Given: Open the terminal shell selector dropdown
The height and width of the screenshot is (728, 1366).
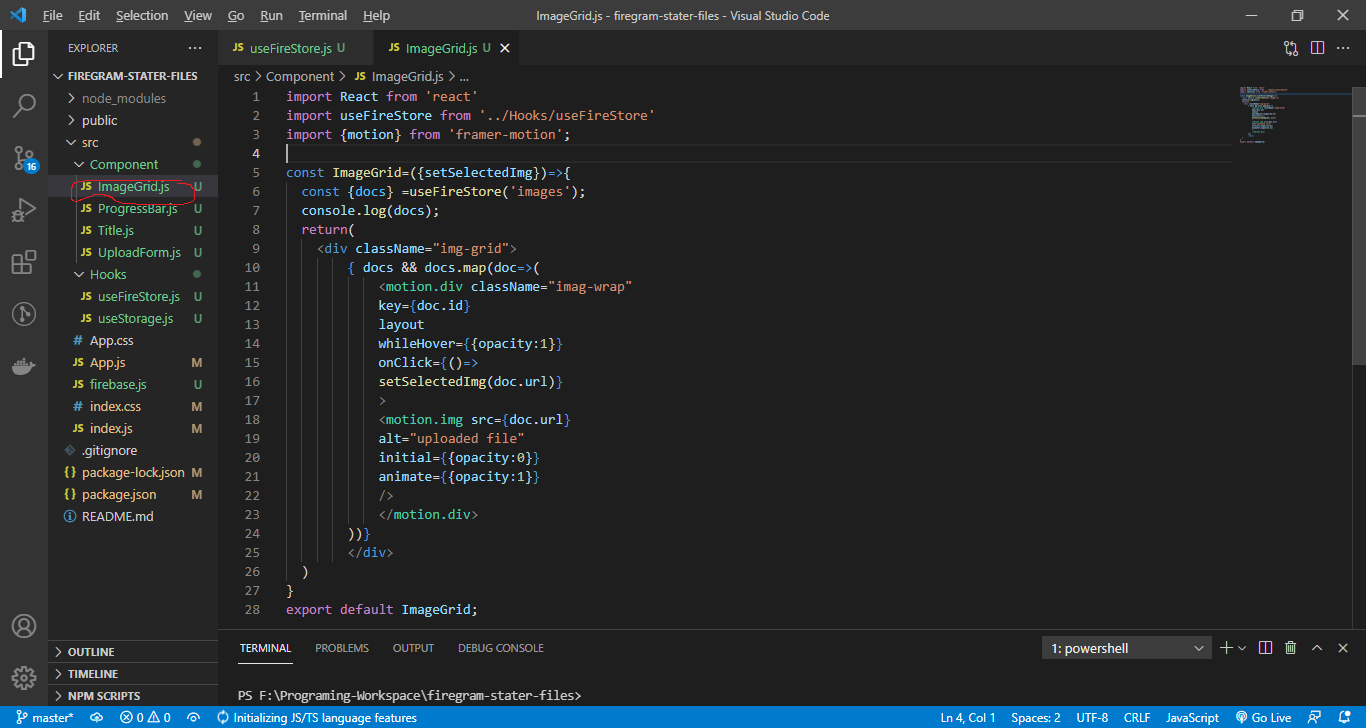Looking at the screenshot, I should tap(1127, 648).
